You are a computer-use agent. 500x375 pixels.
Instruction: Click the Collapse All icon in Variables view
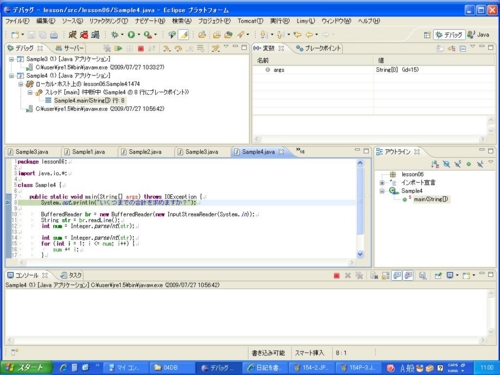coord(463,49)
